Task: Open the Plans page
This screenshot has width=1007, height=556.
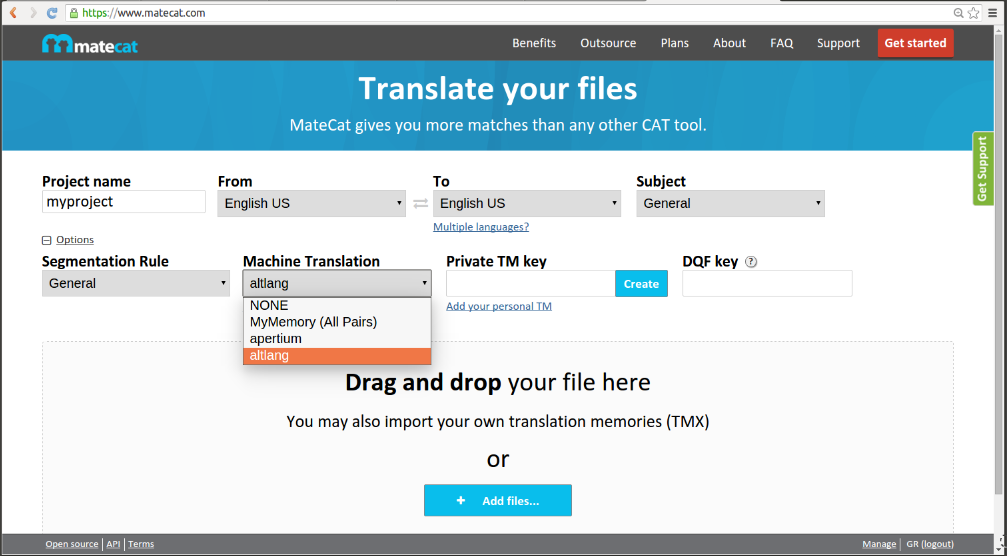Action: pyautogui.click(x=674, y=43)
